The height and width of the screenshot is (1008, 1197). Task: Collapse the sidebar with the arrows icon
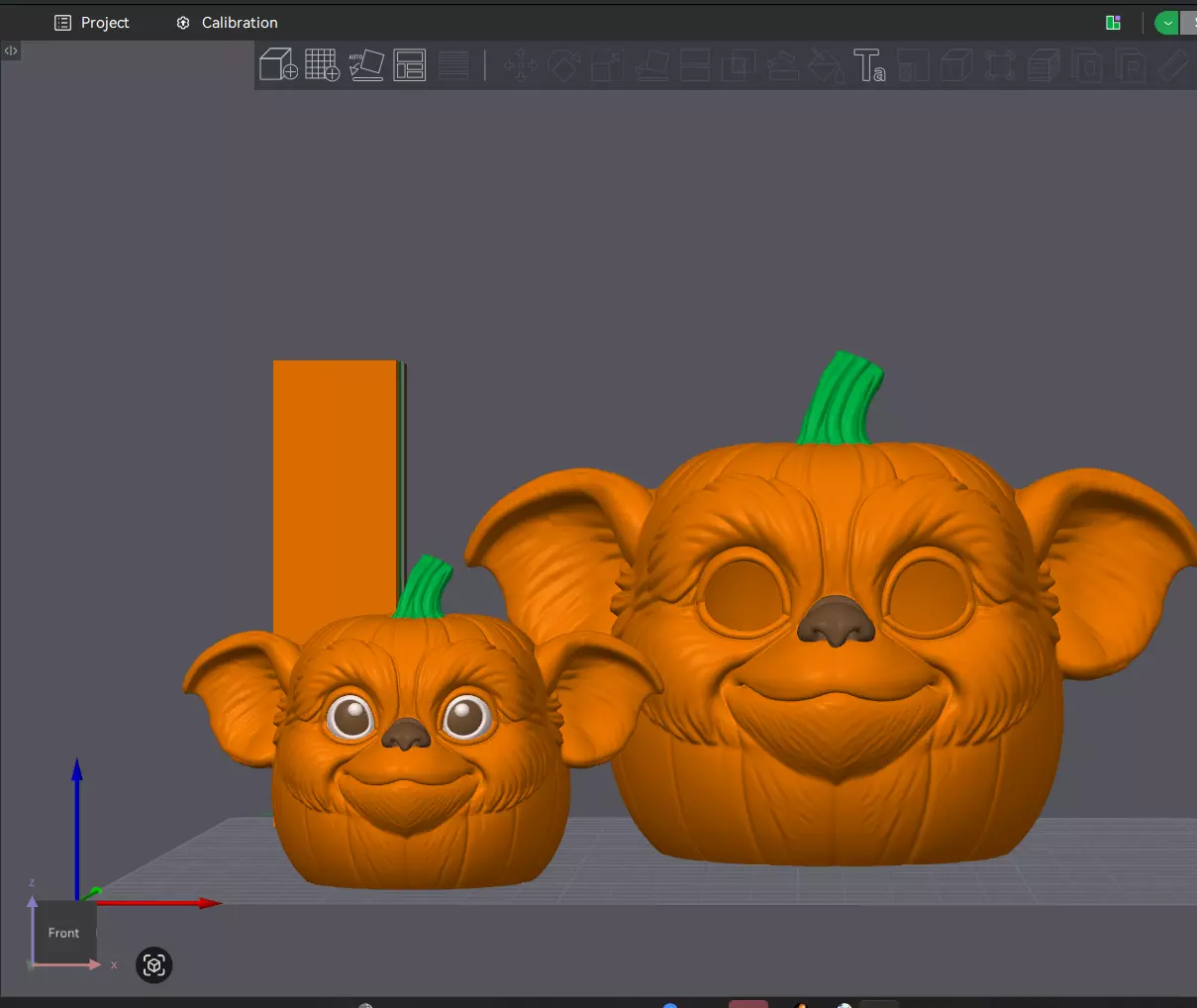click(11, 50)
